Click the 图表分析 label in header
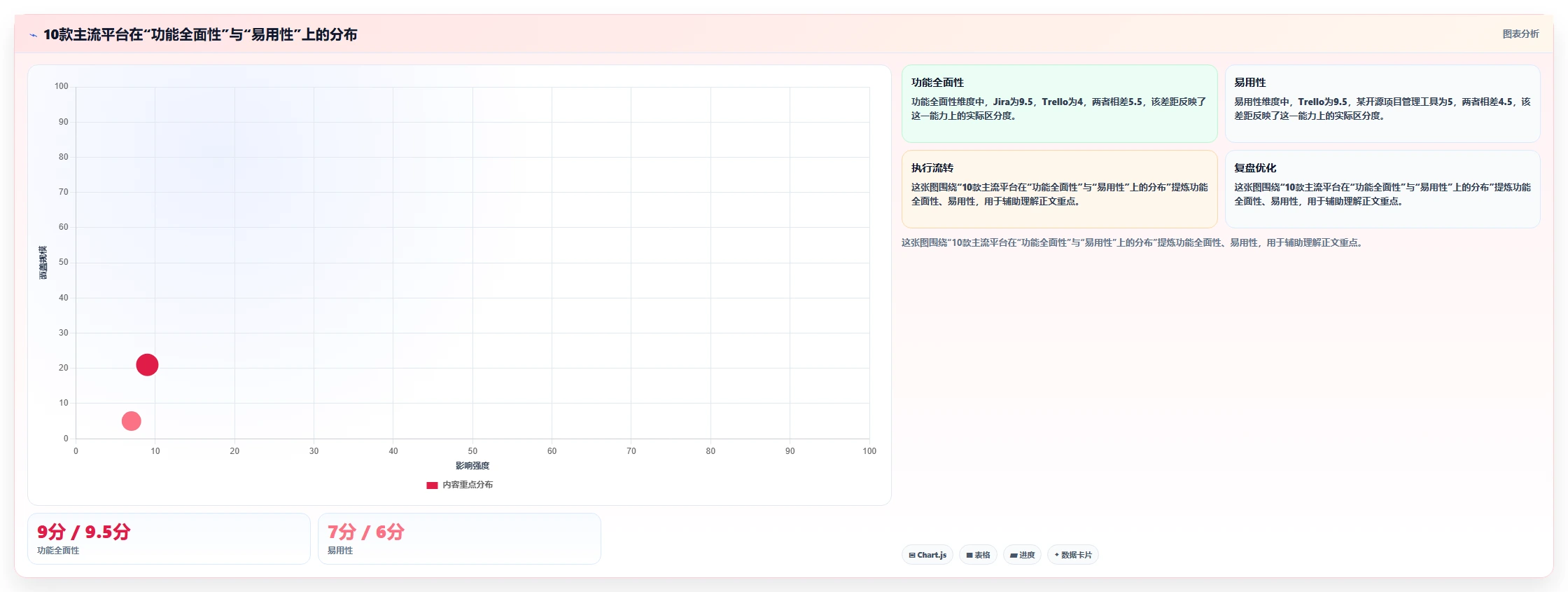1568x592 pixels. [x=1520, y=34]
